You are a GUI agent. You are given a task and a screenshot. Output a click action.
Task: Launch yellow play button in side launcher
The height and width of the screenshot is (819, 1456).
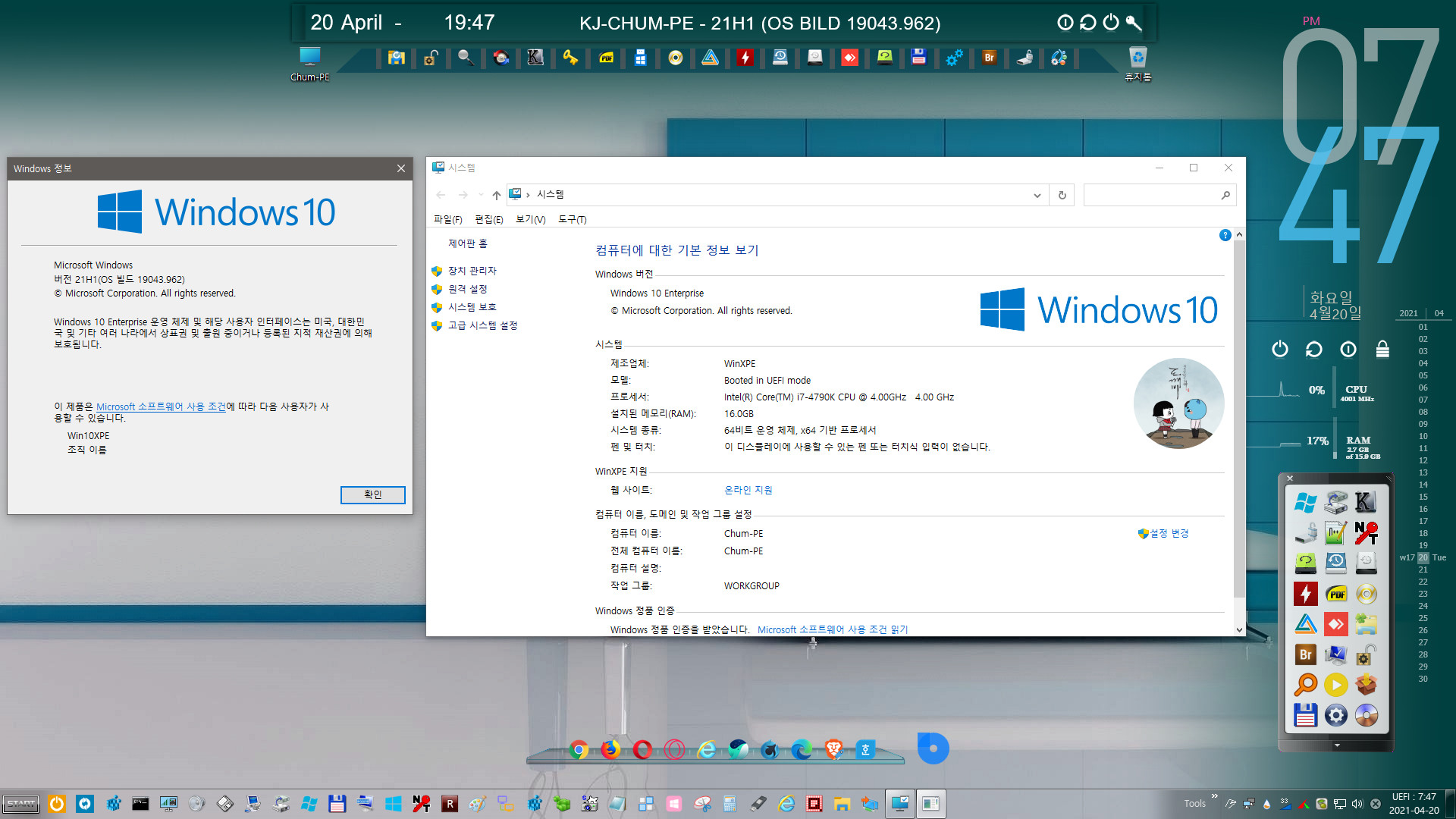coord(1335,685)
